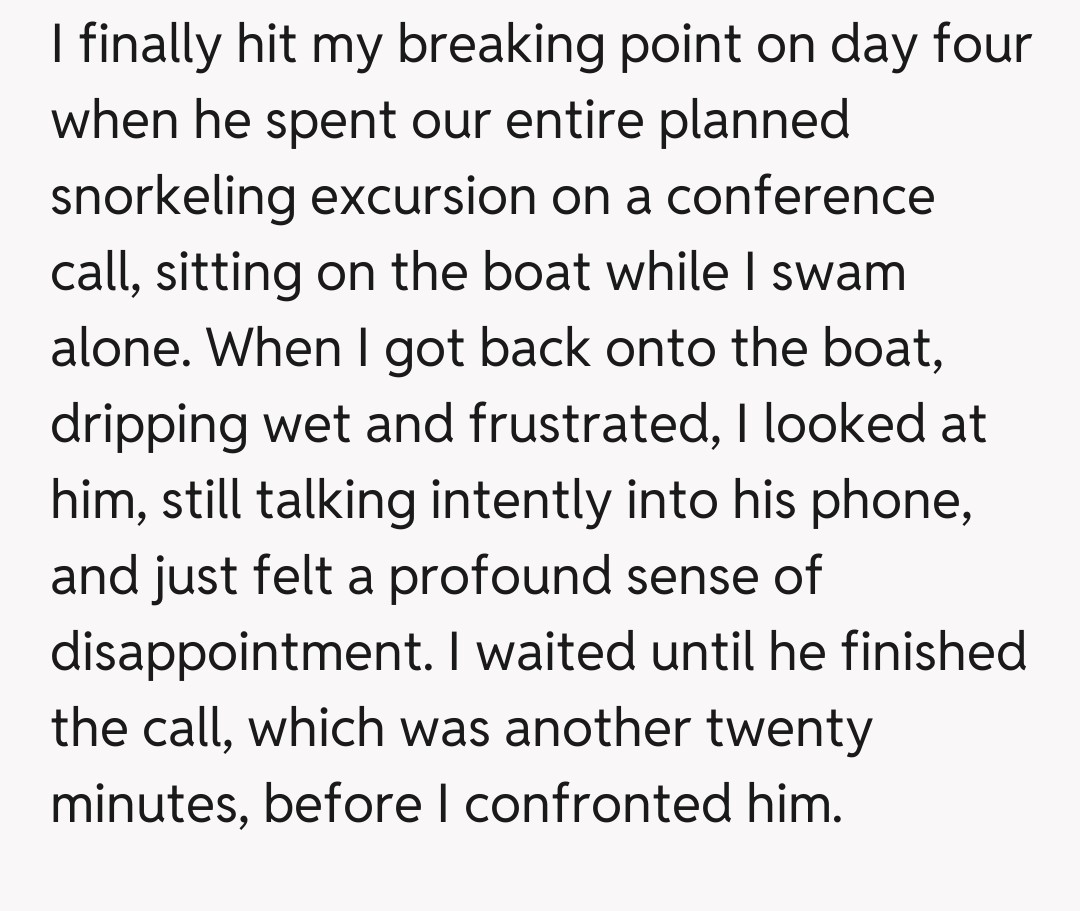Tap the word "planned"
The image size is (1080, 911).
coord(769,121)
